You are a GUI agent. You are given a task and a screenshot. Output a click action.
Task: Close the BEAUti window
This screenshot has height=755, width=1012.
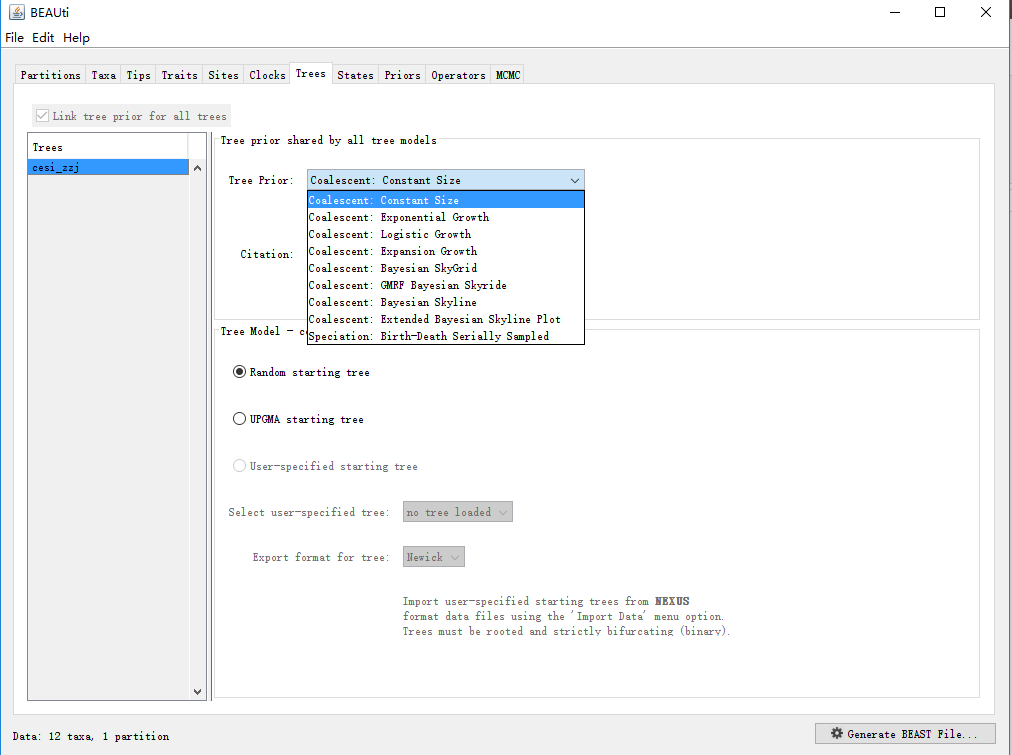coord(986,12)
